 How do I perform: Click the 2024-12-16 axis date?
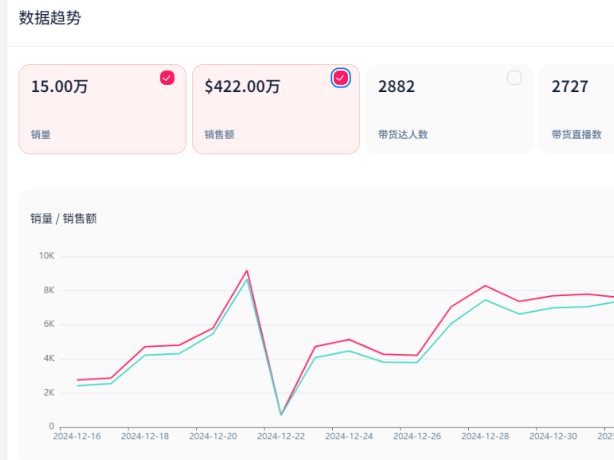(x=77, y=436)
